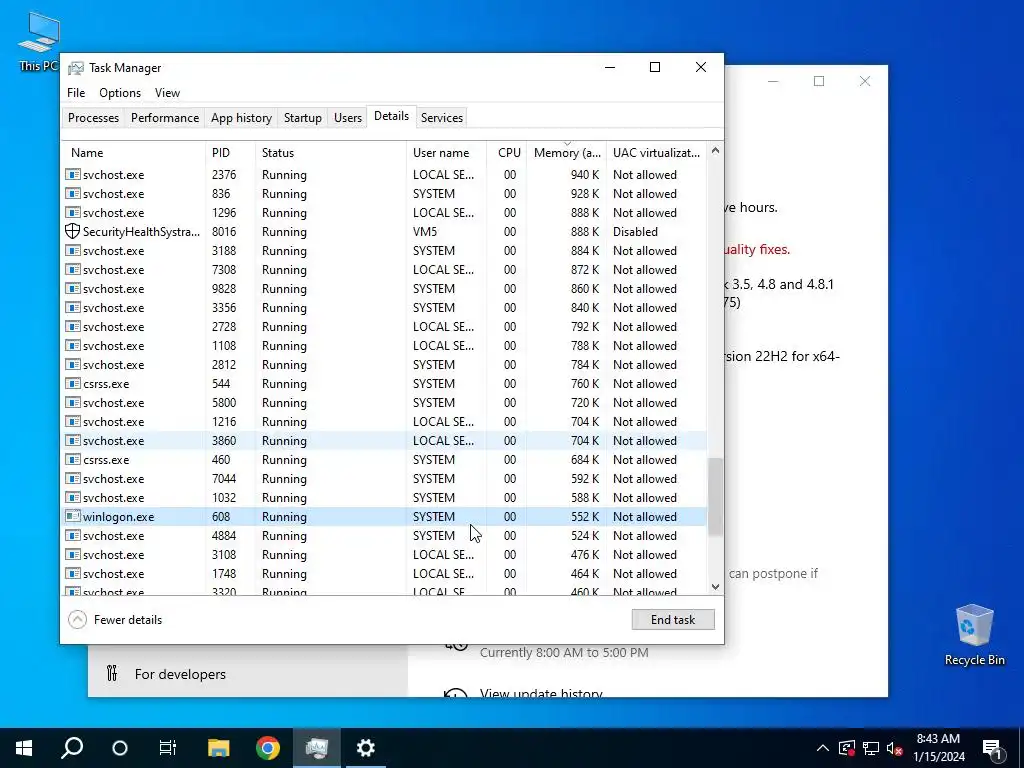
Task: Open the Options menu
Action: pos(120,93)
